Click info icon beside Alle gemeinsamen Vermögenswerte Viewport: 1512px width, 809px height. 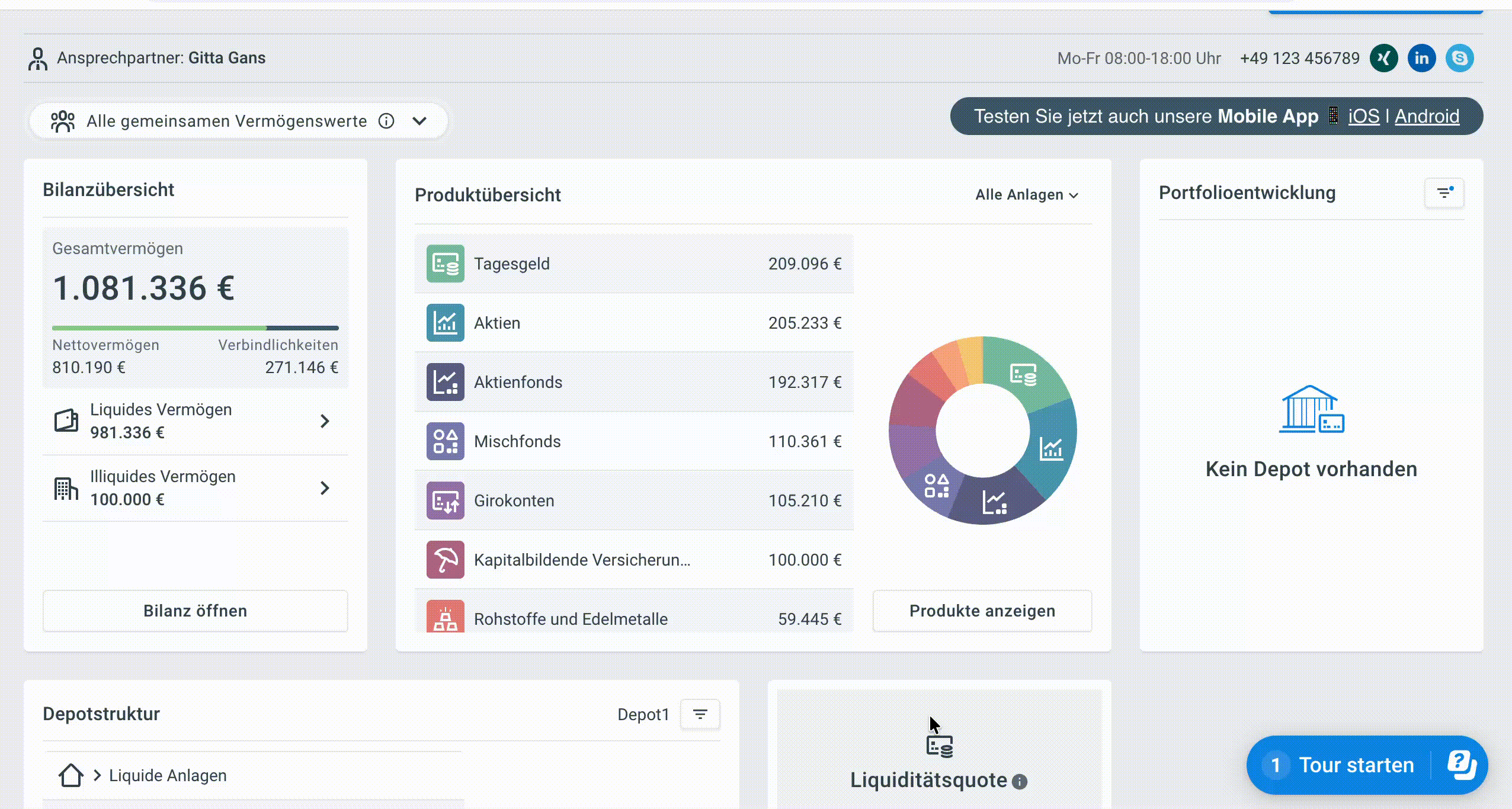coord(386,121)
